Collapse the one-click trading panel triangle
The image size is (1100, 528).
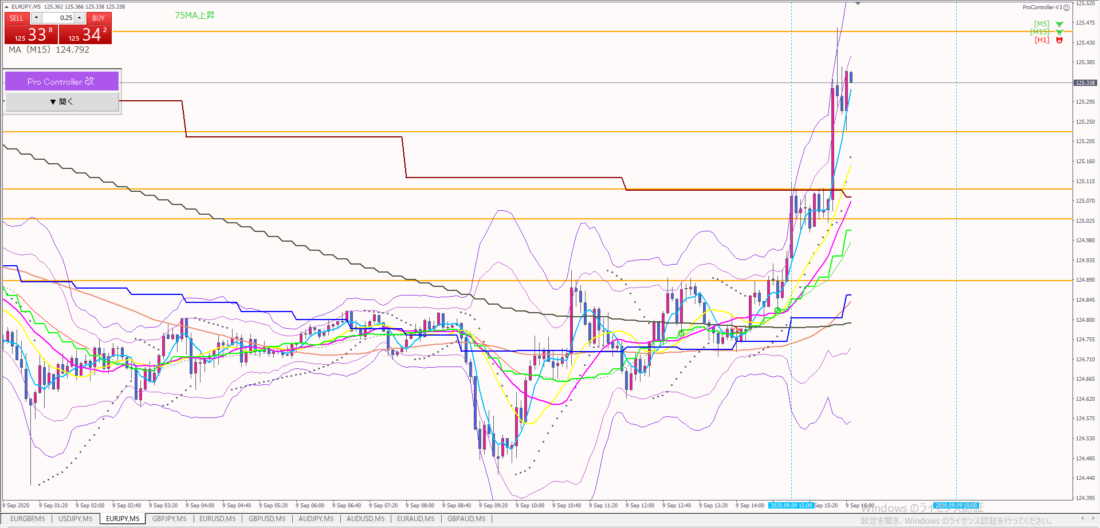point(6,7)
